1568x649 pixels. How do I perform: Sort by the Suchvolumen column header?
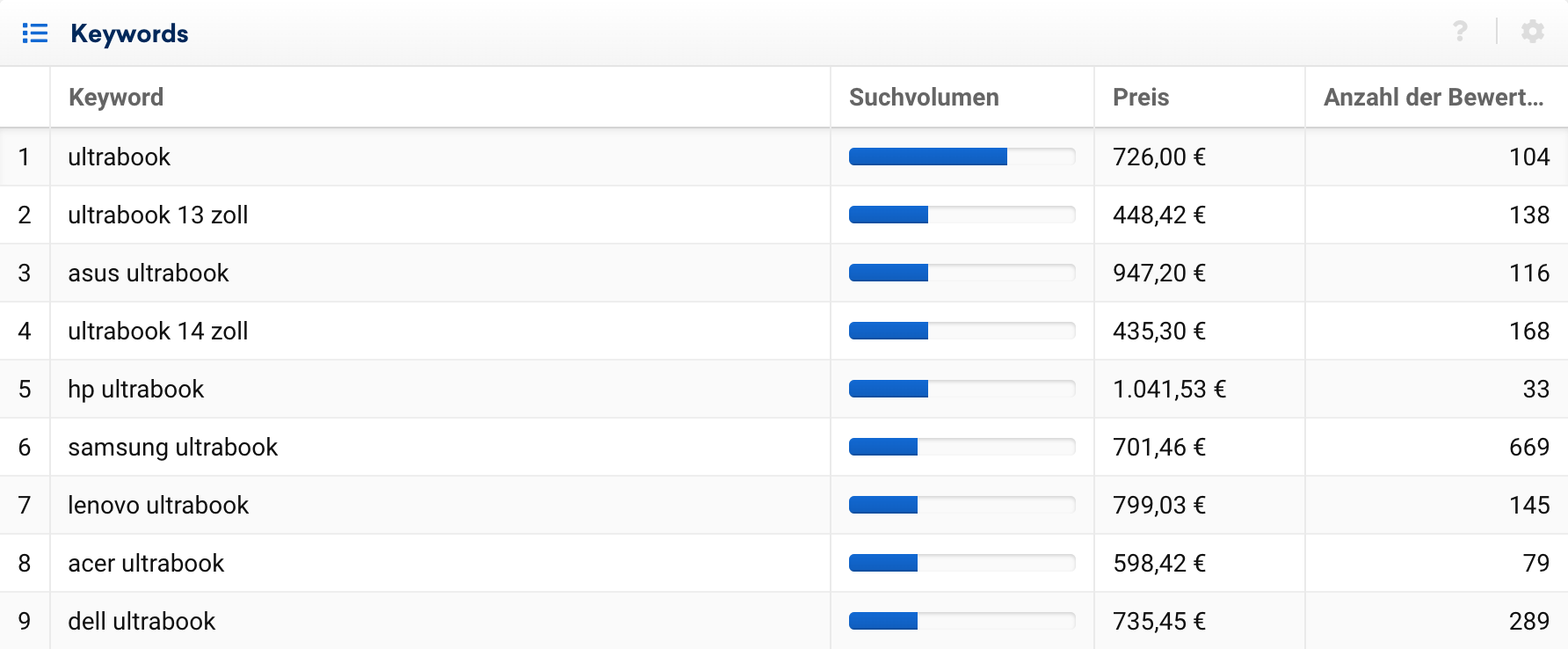point(924,97)
